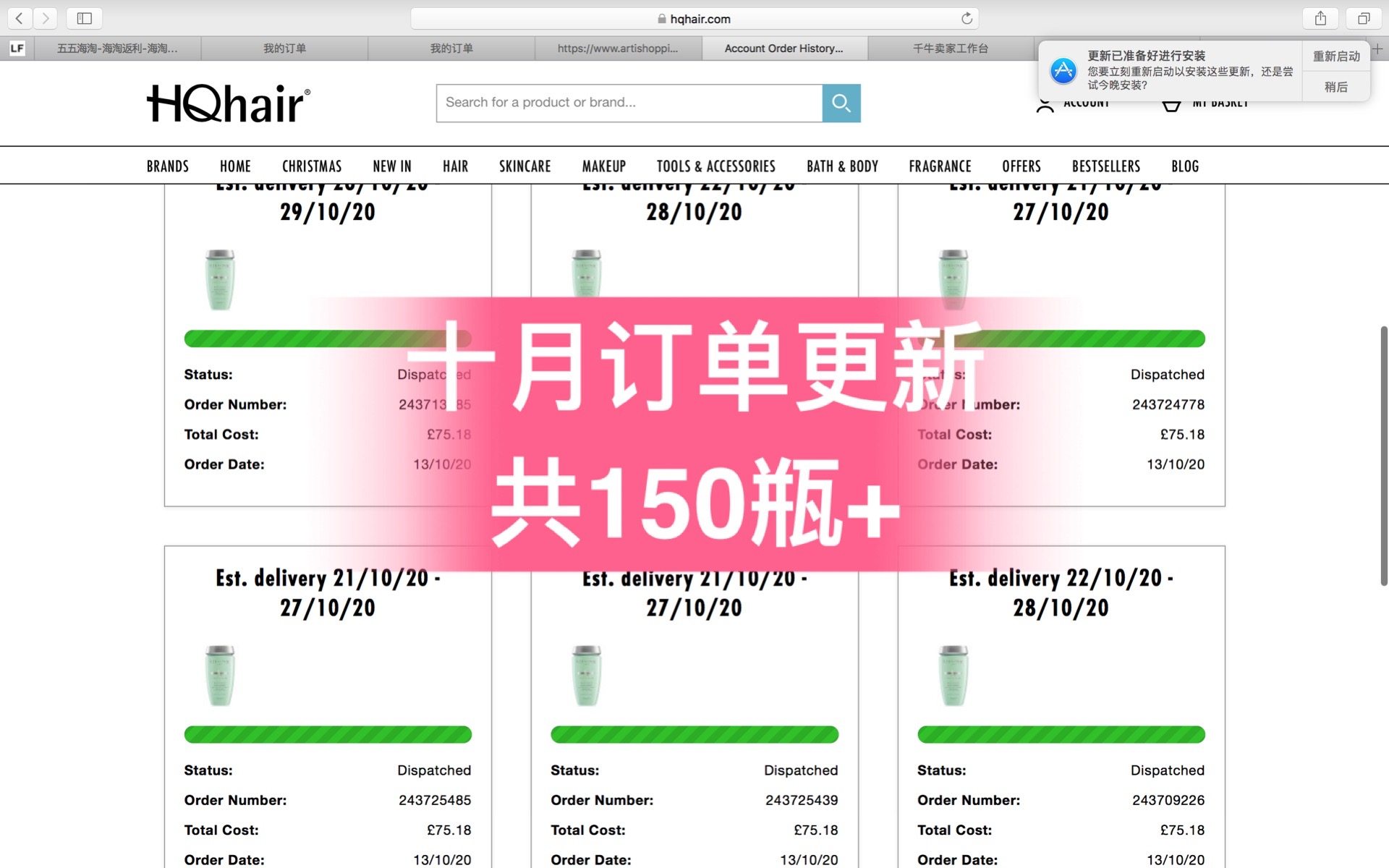Open the SKINCARE navigation menu
1389x868 pixels.
524,166
